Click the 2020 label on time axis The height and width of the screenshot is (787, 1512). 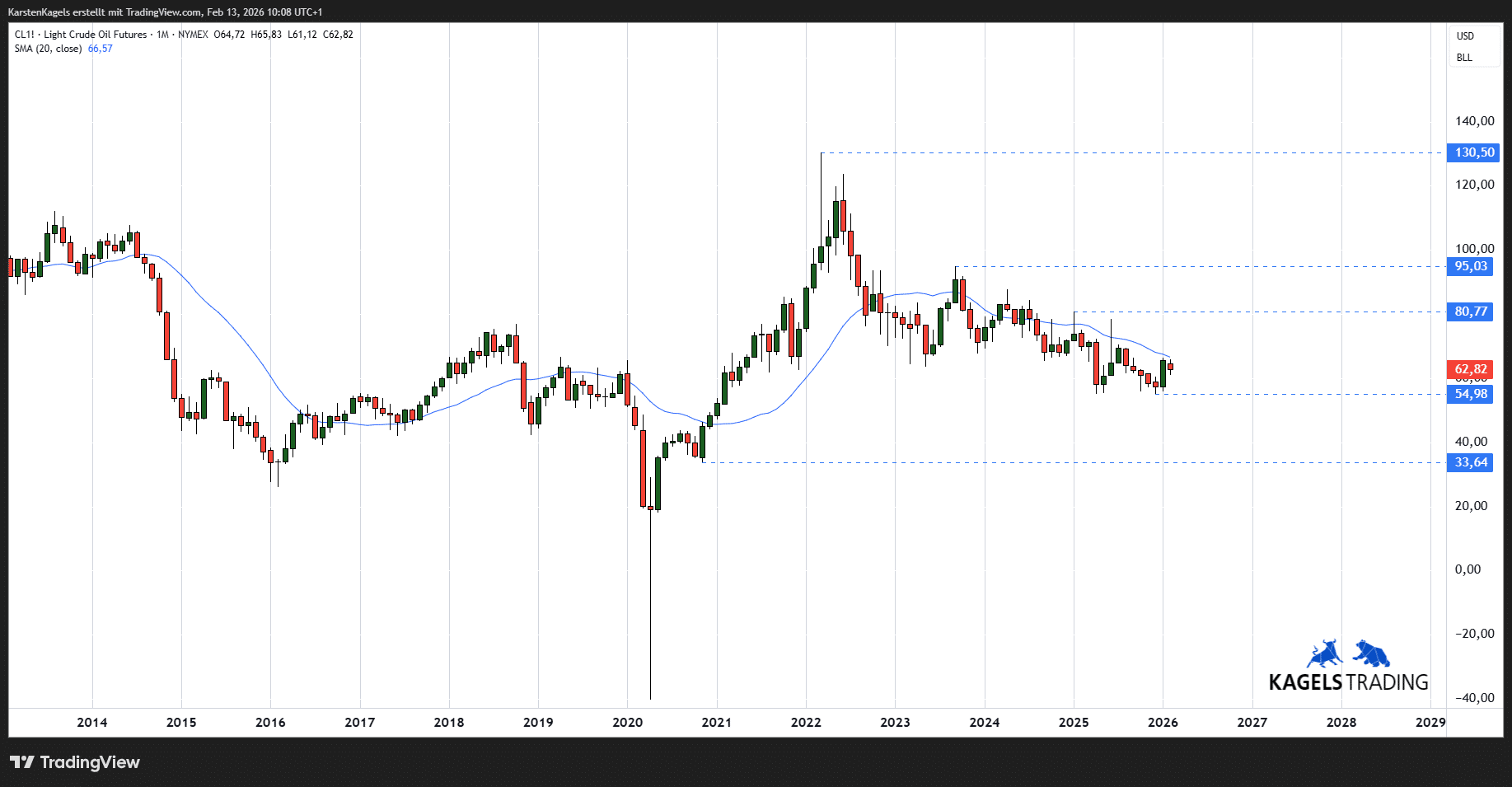click(x=627, y=723)
